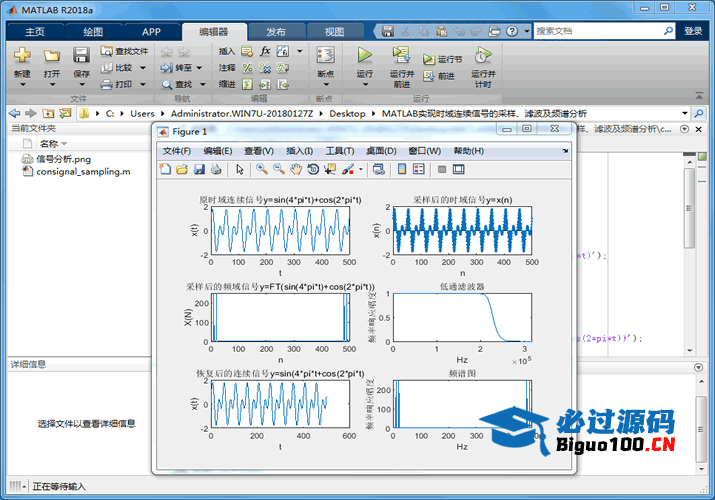715x500 pixels.
Task: Activate the Zoom Out tool in Figure 1
Action: (x=279, y=170)
